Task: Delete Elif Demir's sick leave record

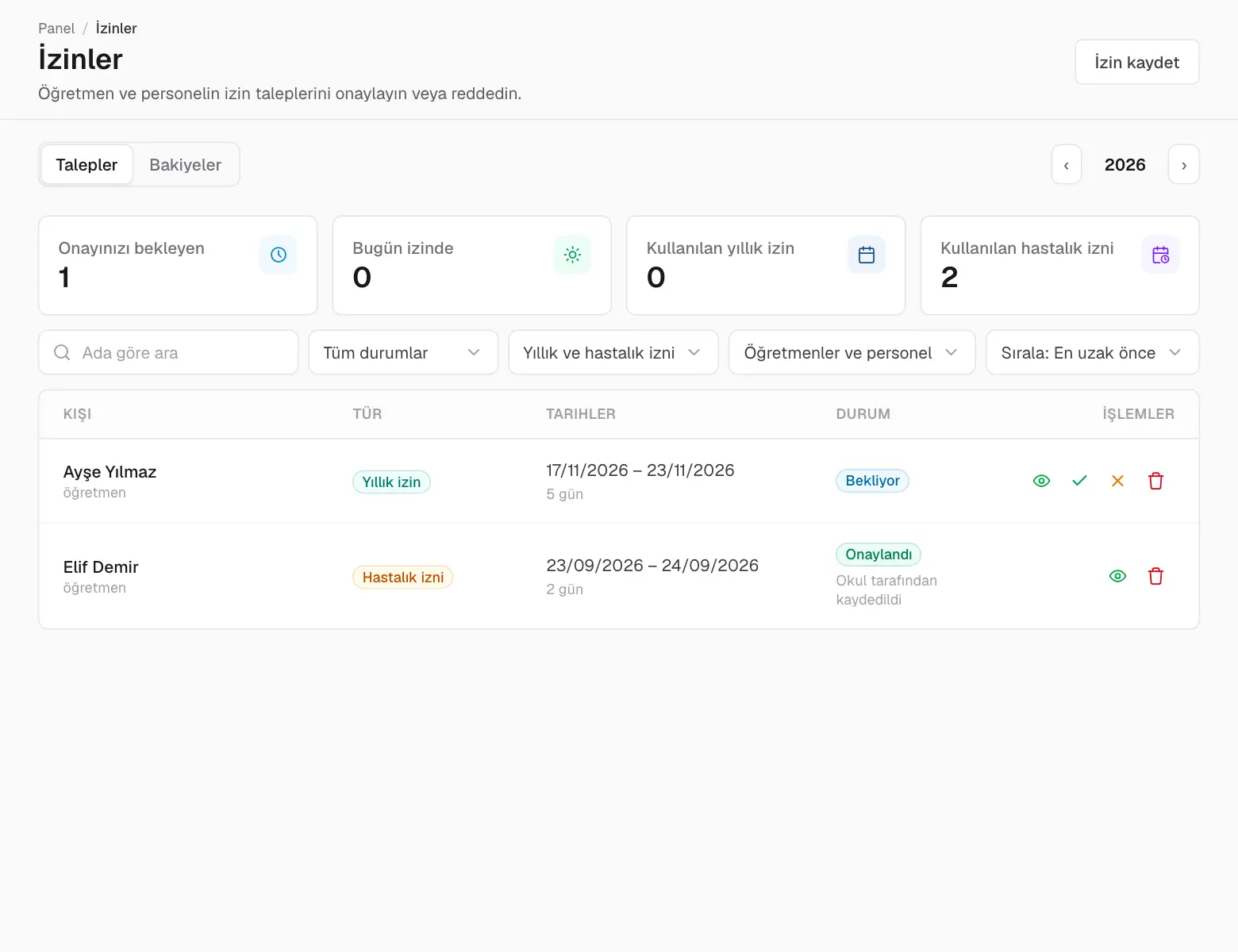Action: coord(1155,576)
